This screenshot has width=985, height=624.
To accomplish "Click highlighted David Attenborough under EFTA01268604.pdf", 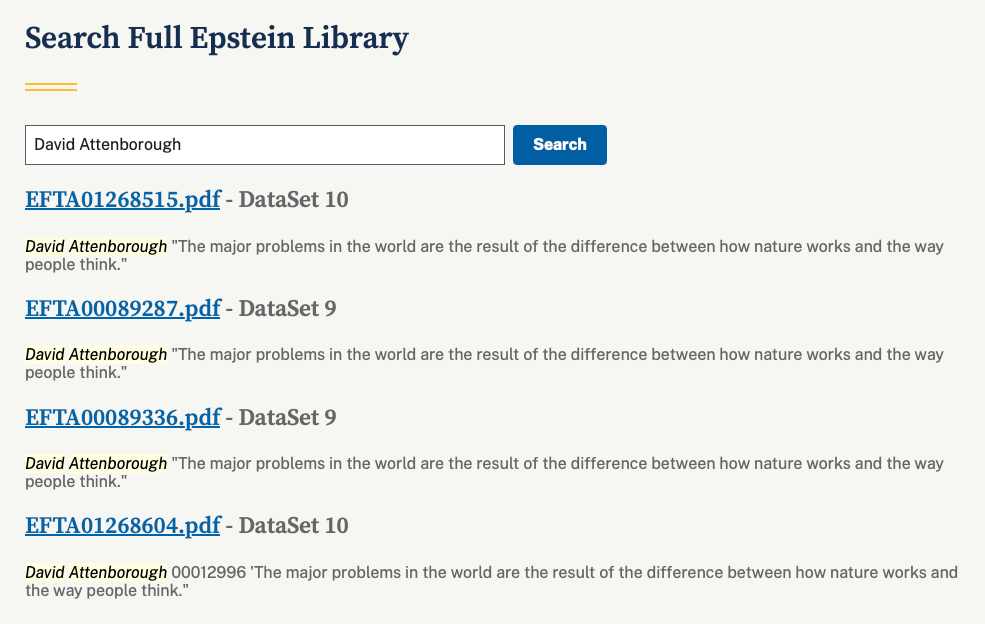I will coord(96,573).
